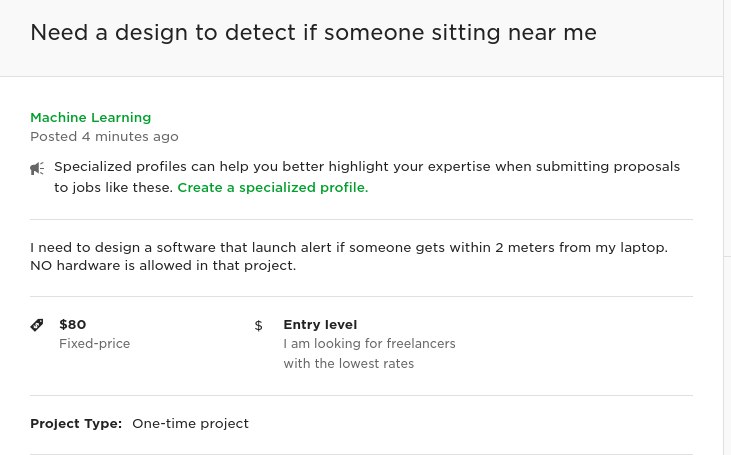The width and height of the screenshot is (731, 455).
Task: Click the Posted 4 minutes ago timestamp
Action: 104,137
